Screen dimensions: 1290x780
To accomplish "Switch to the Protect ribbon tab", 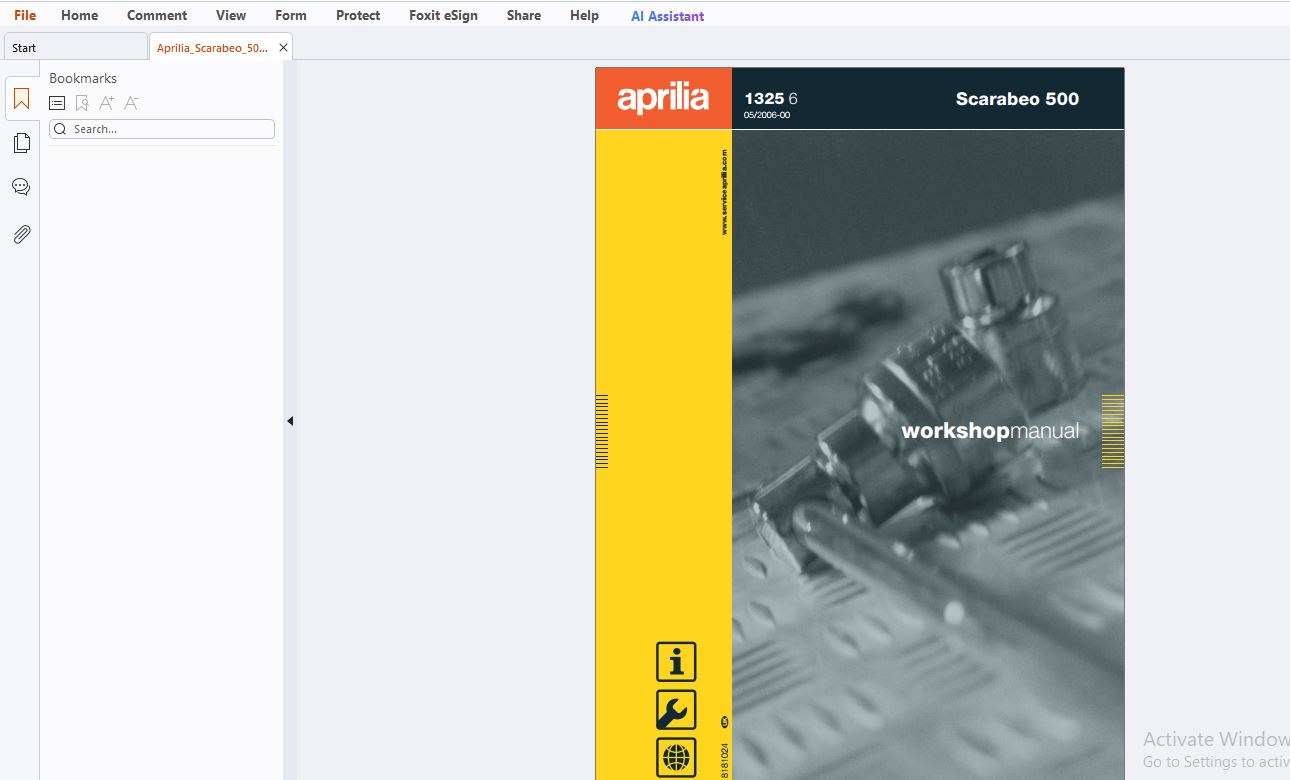I will pyautogui.click(x=358, y=15).
